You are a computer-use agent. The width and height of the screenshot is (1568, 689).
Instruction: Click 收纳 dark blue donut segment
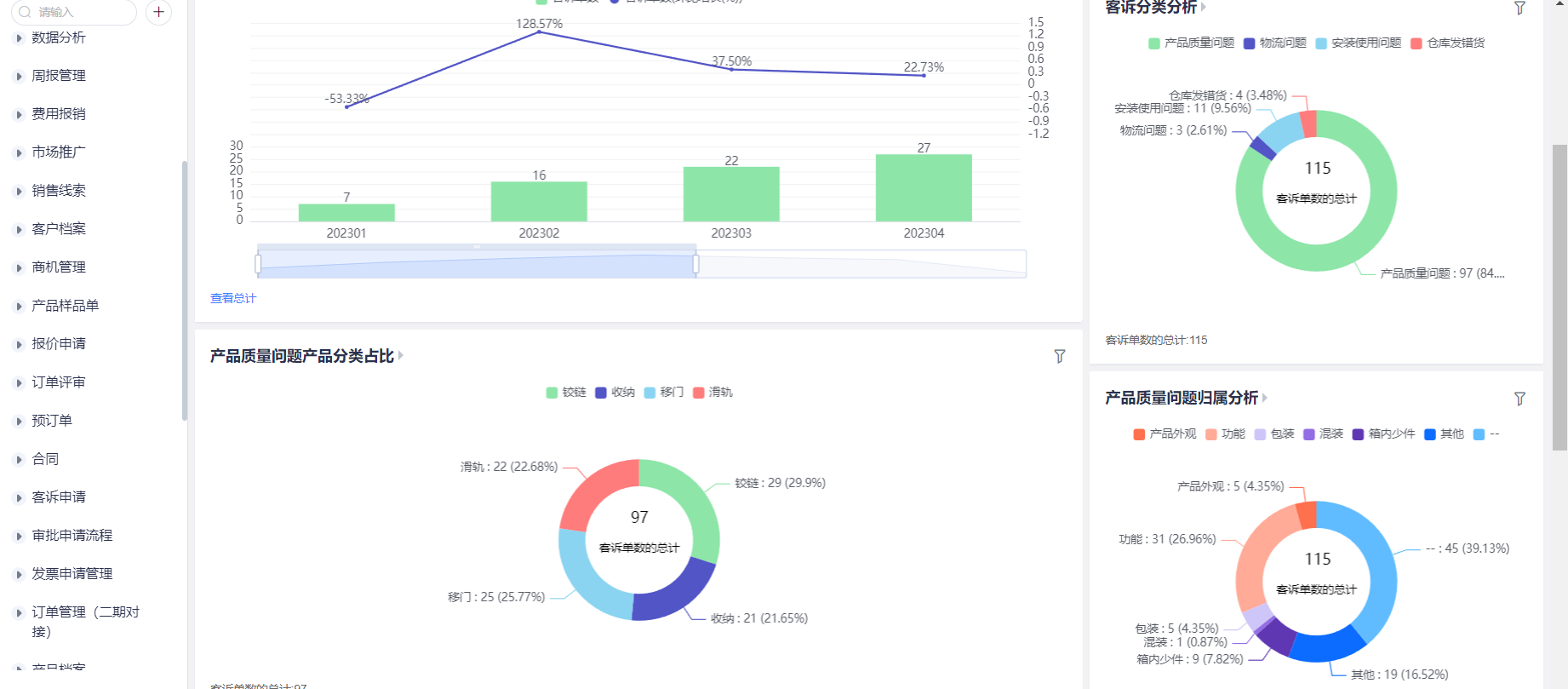(677, 596)
